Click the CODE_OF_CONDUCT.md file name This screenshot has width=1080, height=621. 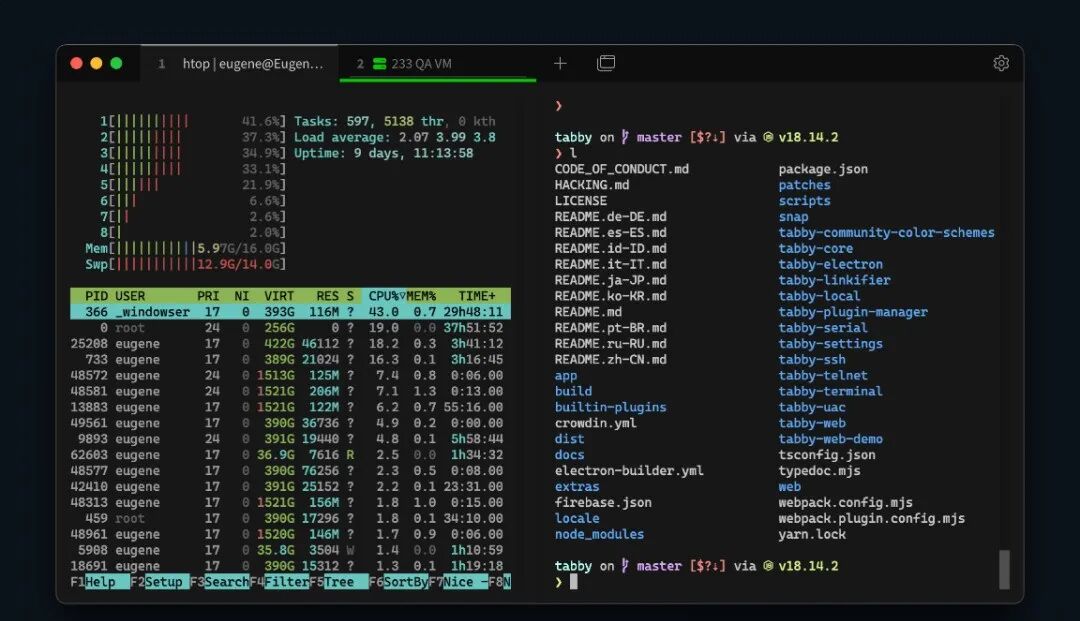pos(621,169)
